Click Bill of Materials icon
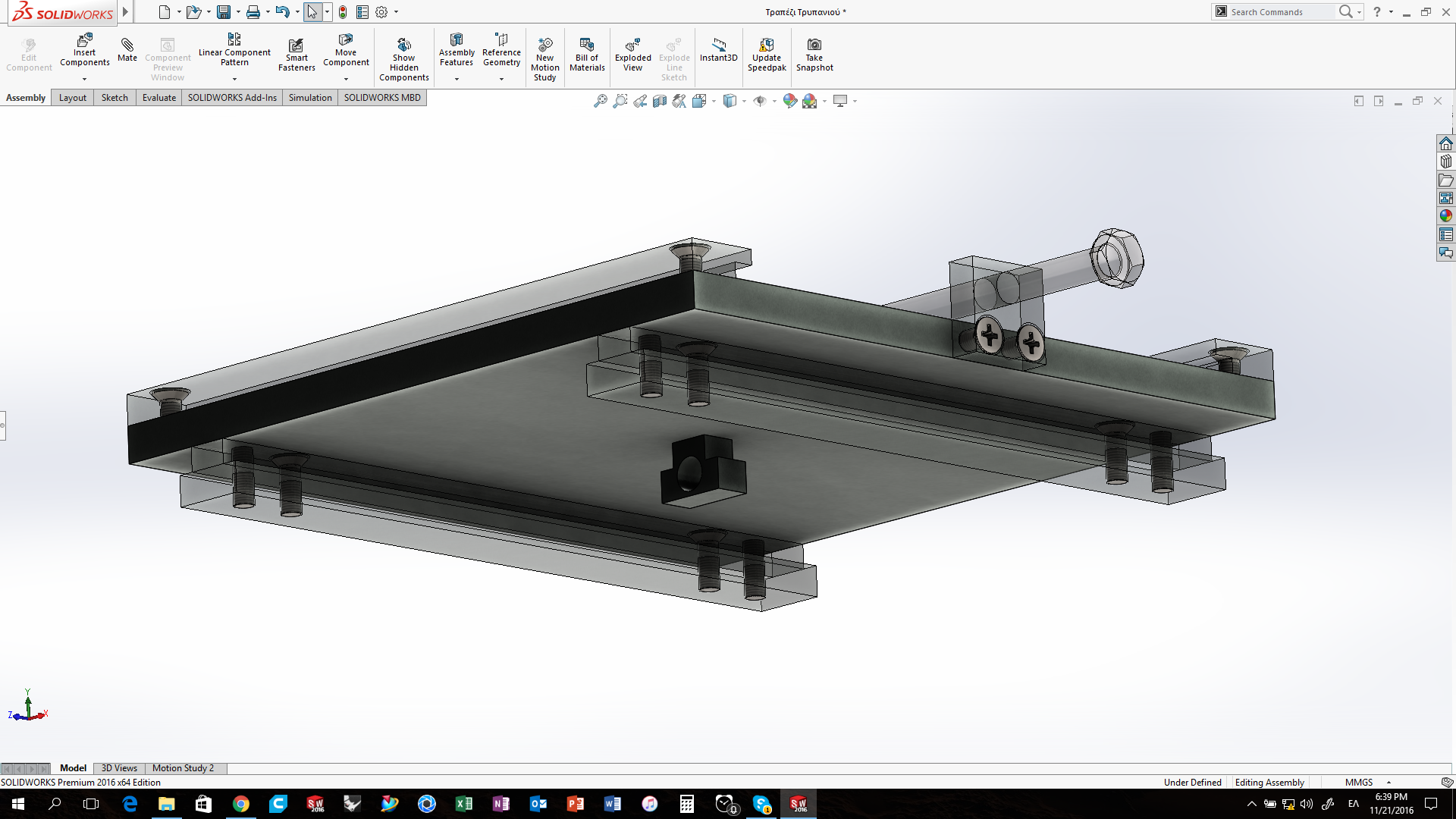 click(x=587, y=45)
